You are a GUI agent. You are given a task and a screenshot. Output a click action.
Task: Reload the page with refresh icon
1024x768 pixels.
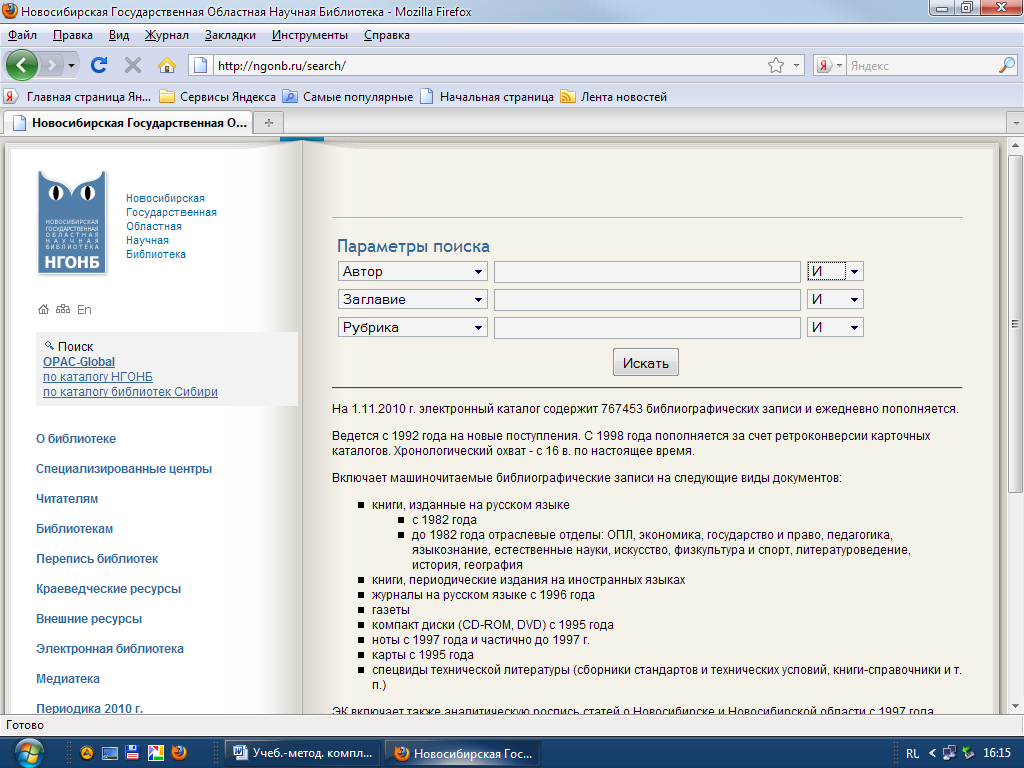(99, 65)
